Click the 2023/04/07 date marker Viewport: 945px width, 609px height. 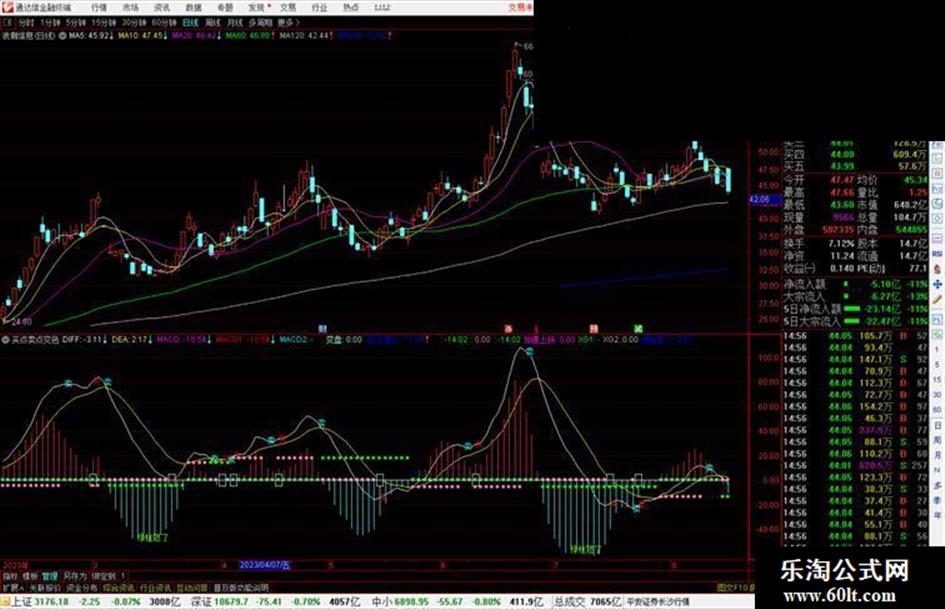pos(265,565)
